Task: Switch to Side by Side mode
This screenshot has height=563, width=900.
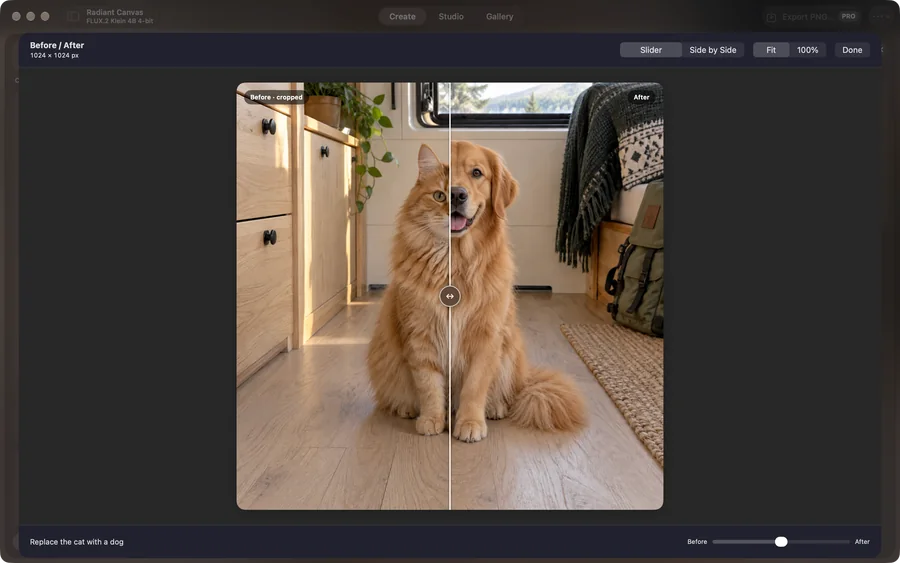Action: point(713,50)
